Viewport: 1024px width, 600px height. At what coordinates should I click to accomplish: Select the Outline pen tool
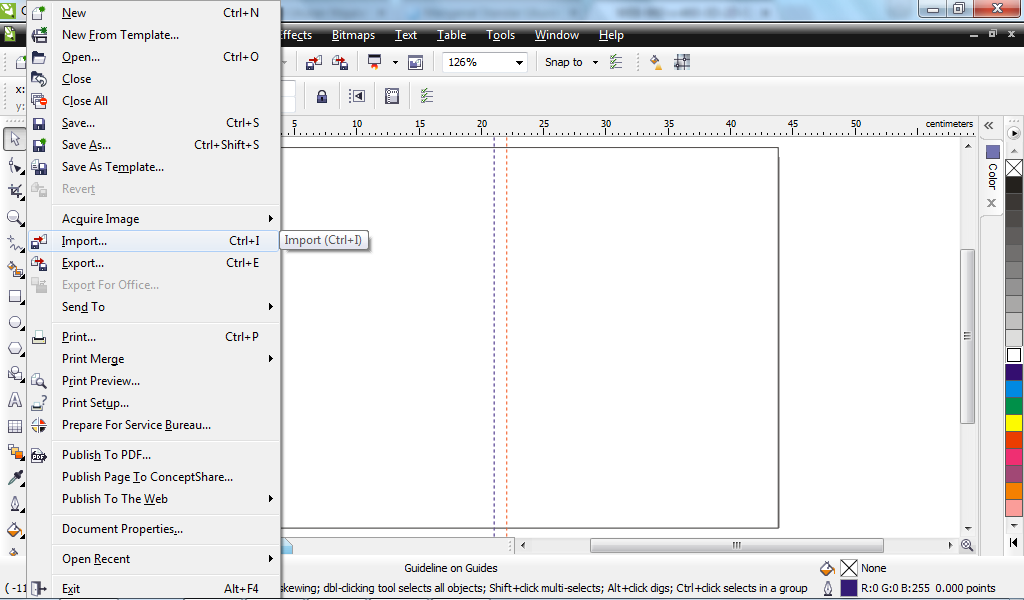click(14, 504)
